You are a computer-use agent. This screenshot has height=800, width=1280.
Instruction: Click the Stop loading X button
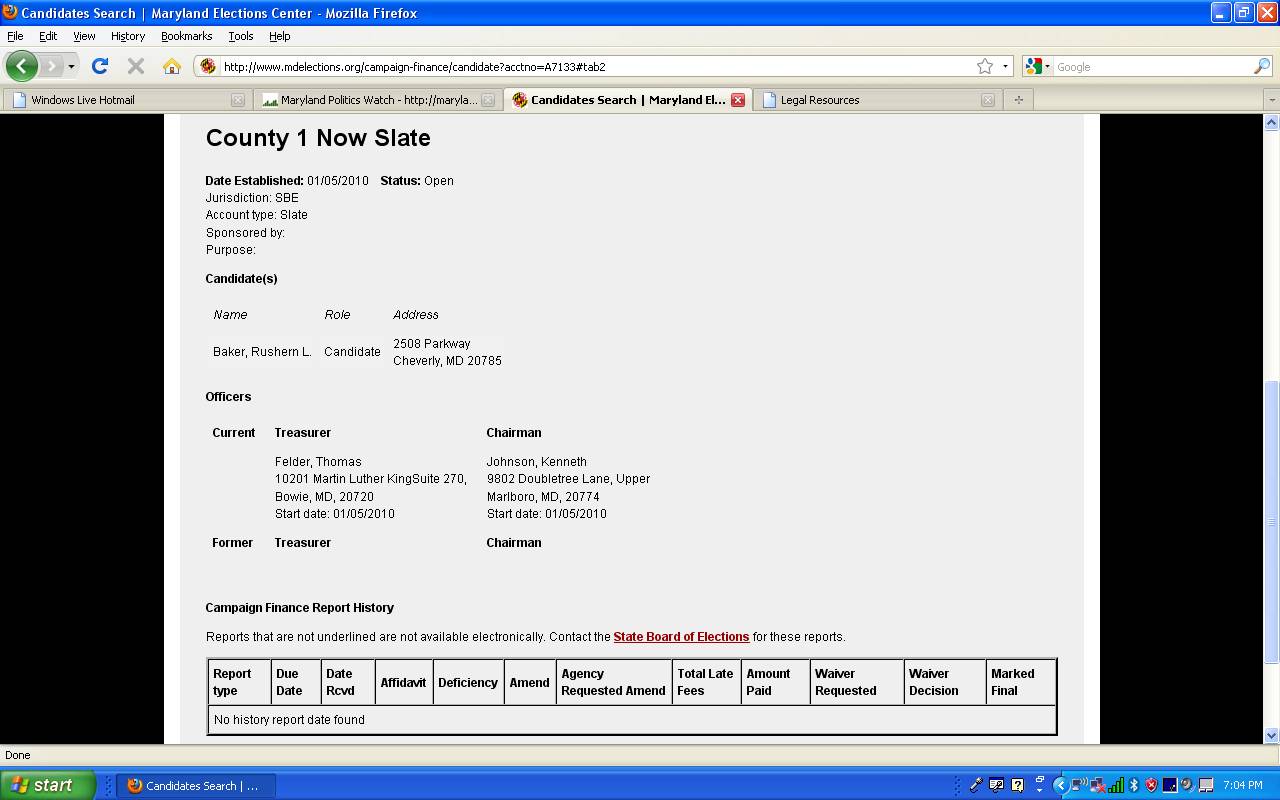point(136,66)
